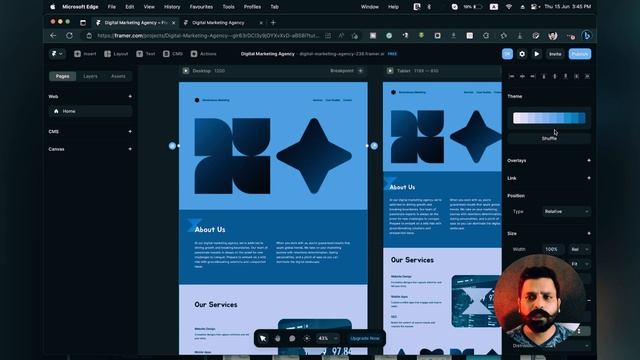
Task: Click the Invite button
Action: [x=555, y=54]
